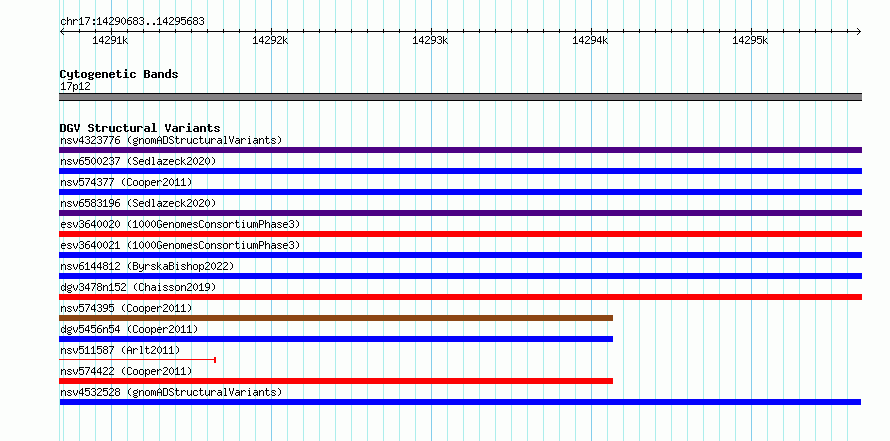Click the 14291k ruler tick label

tap(110, 40)
